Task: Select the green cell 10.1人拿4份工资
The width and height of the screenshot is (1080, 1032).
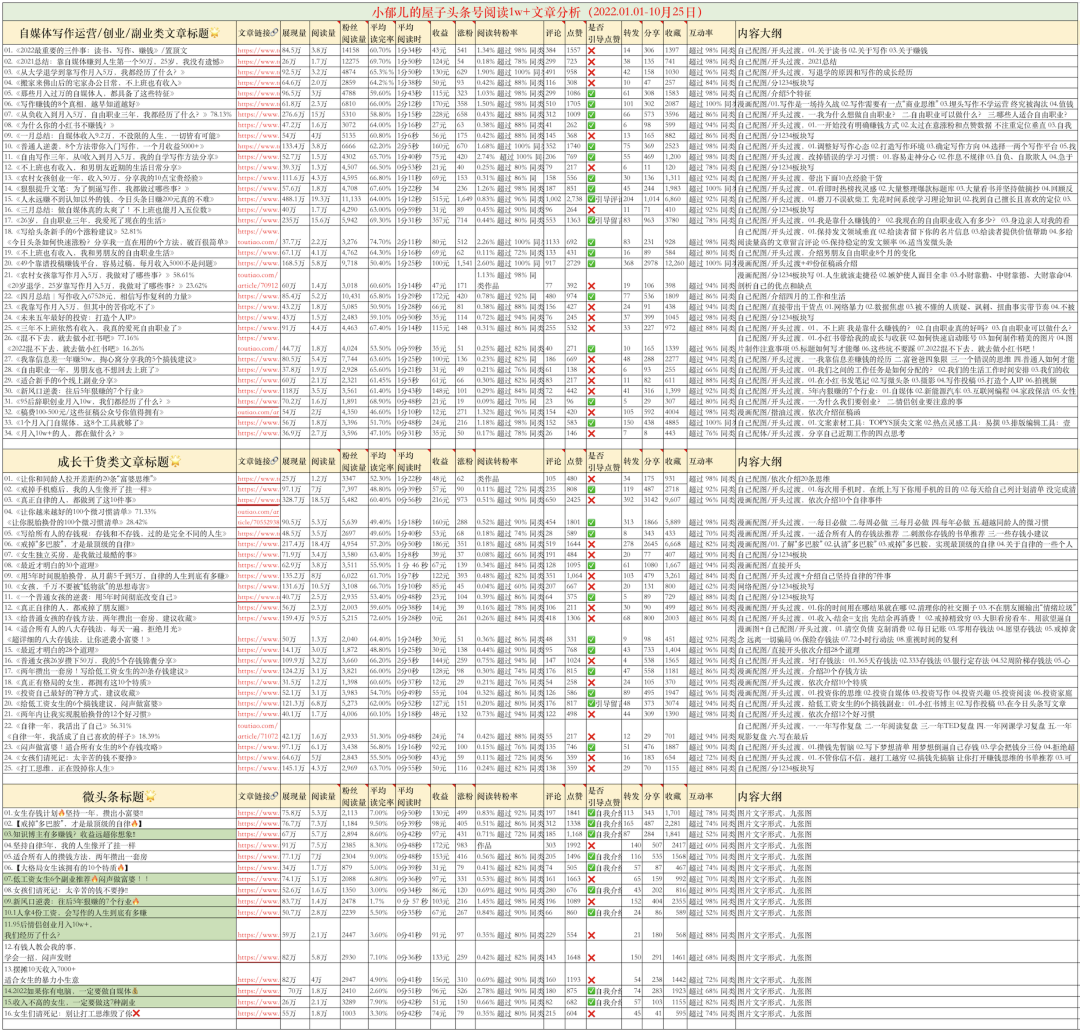Action: 120,912
